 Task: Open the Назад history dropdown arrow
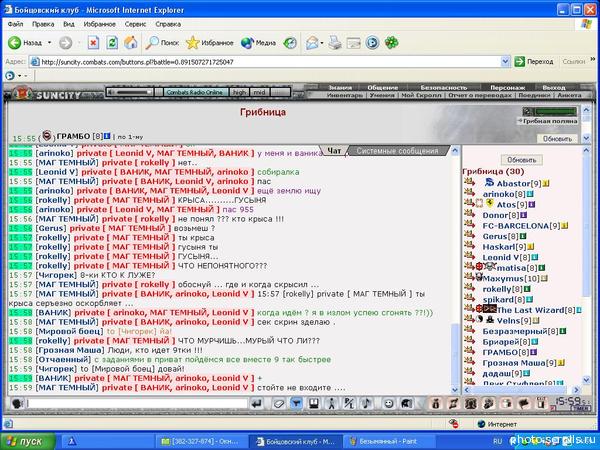pyautogui.click(x=49, y=42)
